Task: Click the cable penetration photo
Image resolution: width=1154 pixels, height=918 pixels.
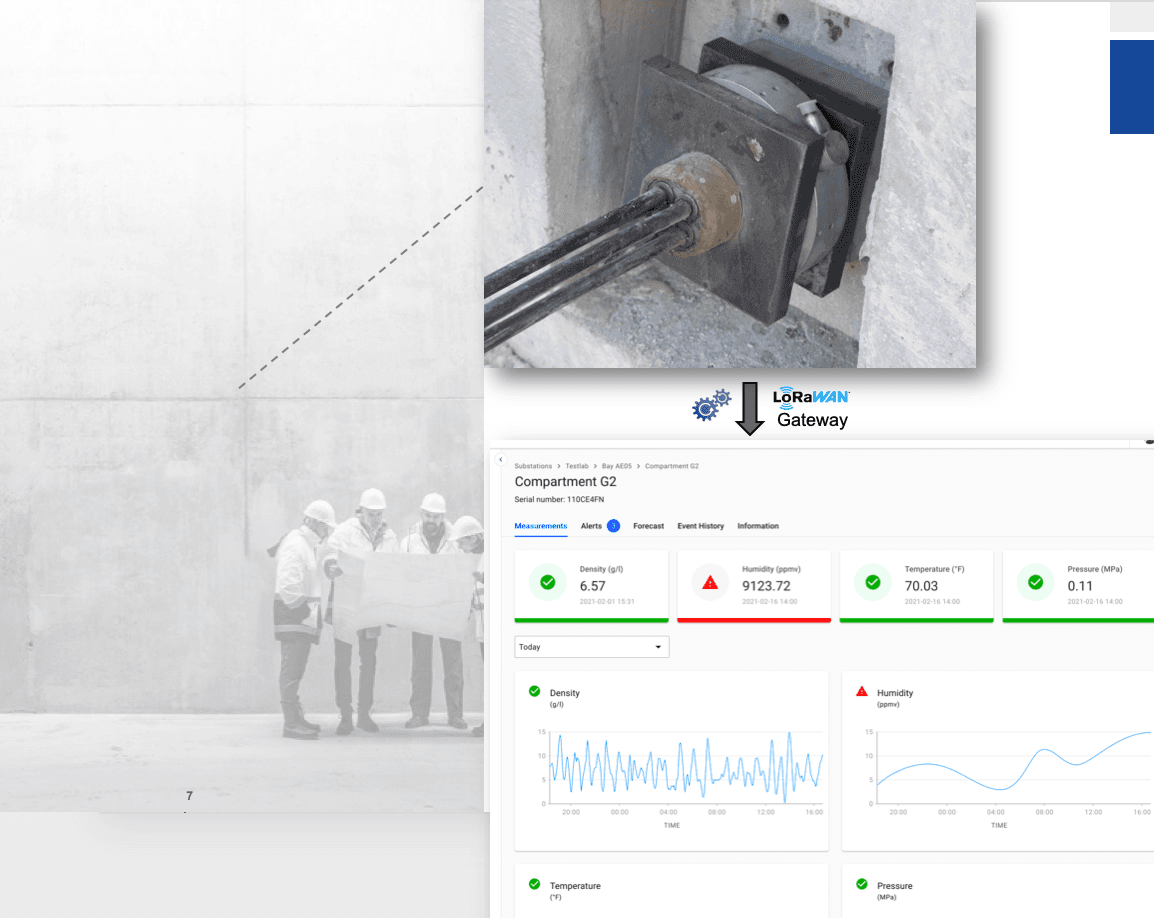Action: coord(730,184)
